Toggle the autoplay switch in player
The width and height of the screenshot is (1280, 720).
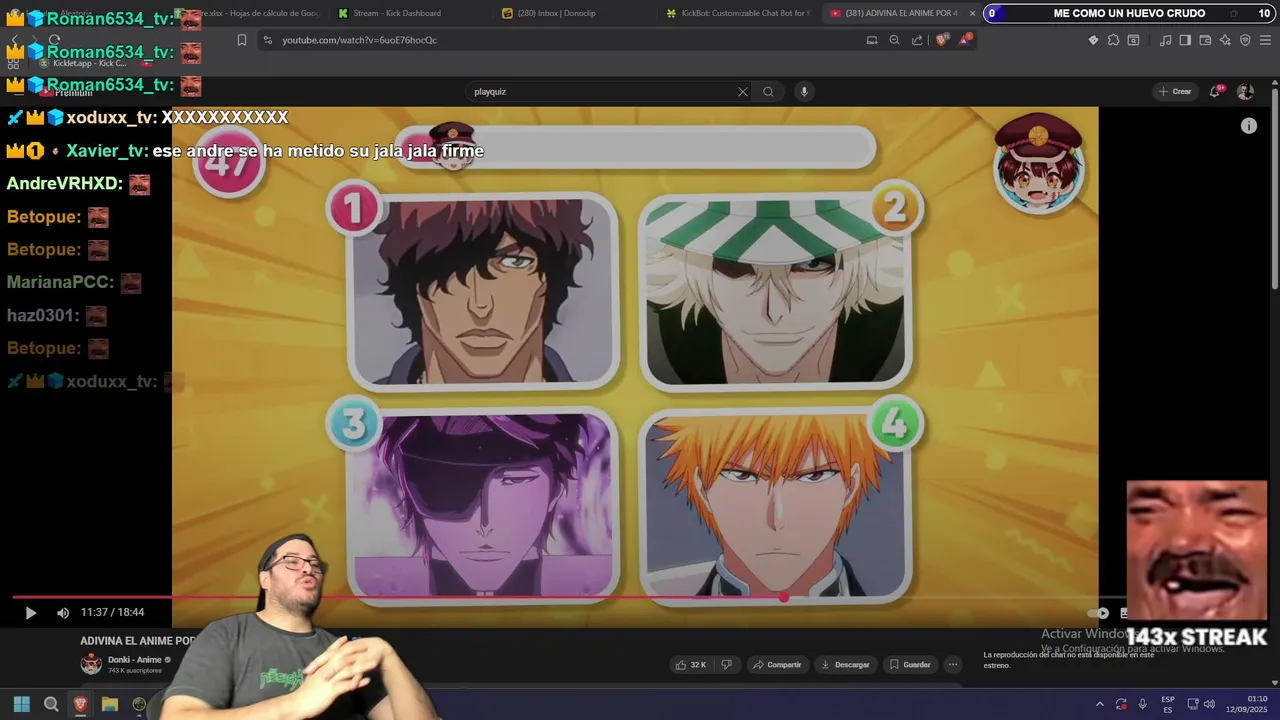[1099, 613]
